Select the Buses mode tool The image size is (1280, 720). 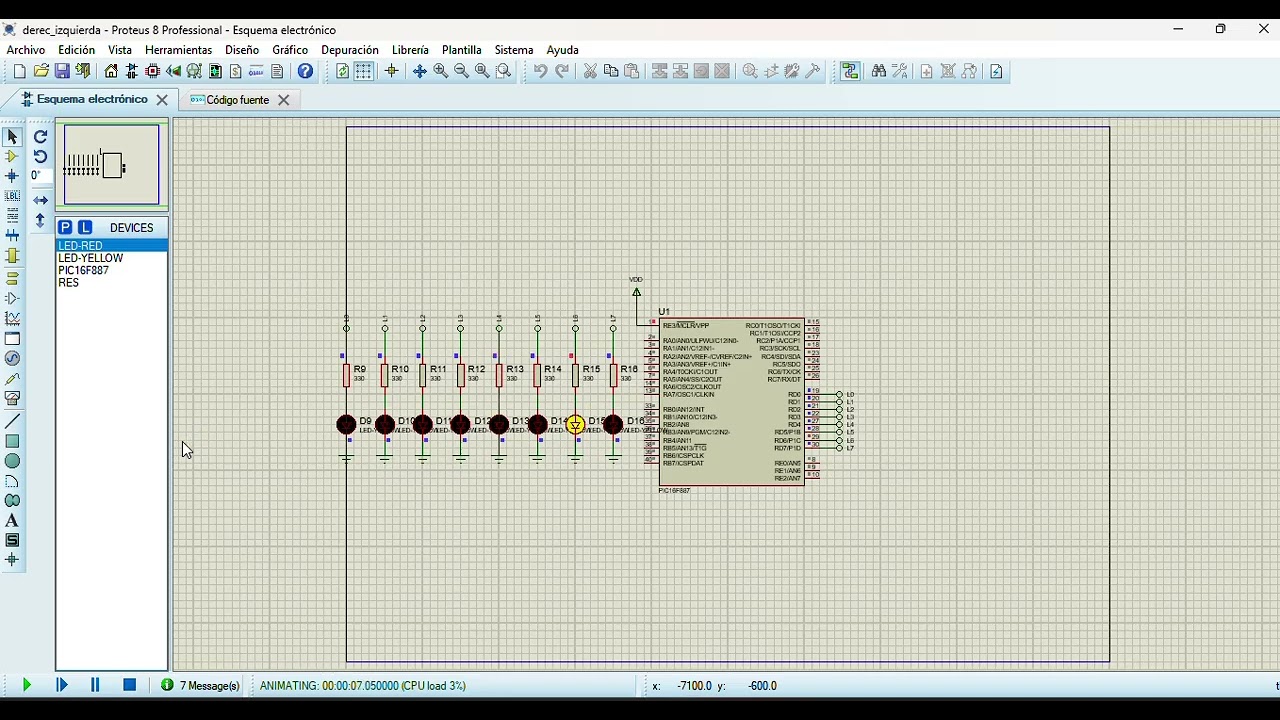click(12, 236)
